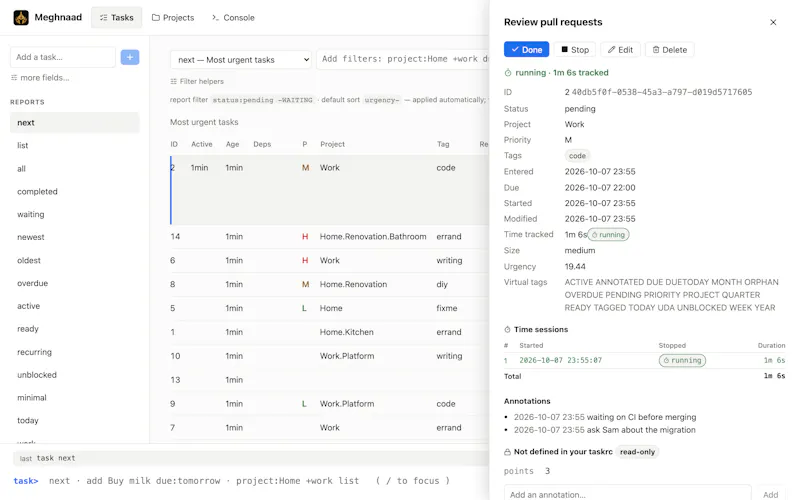Viewport: 800px width, 500px height.
Task: Select task 13 row
Action: point(330,380)
